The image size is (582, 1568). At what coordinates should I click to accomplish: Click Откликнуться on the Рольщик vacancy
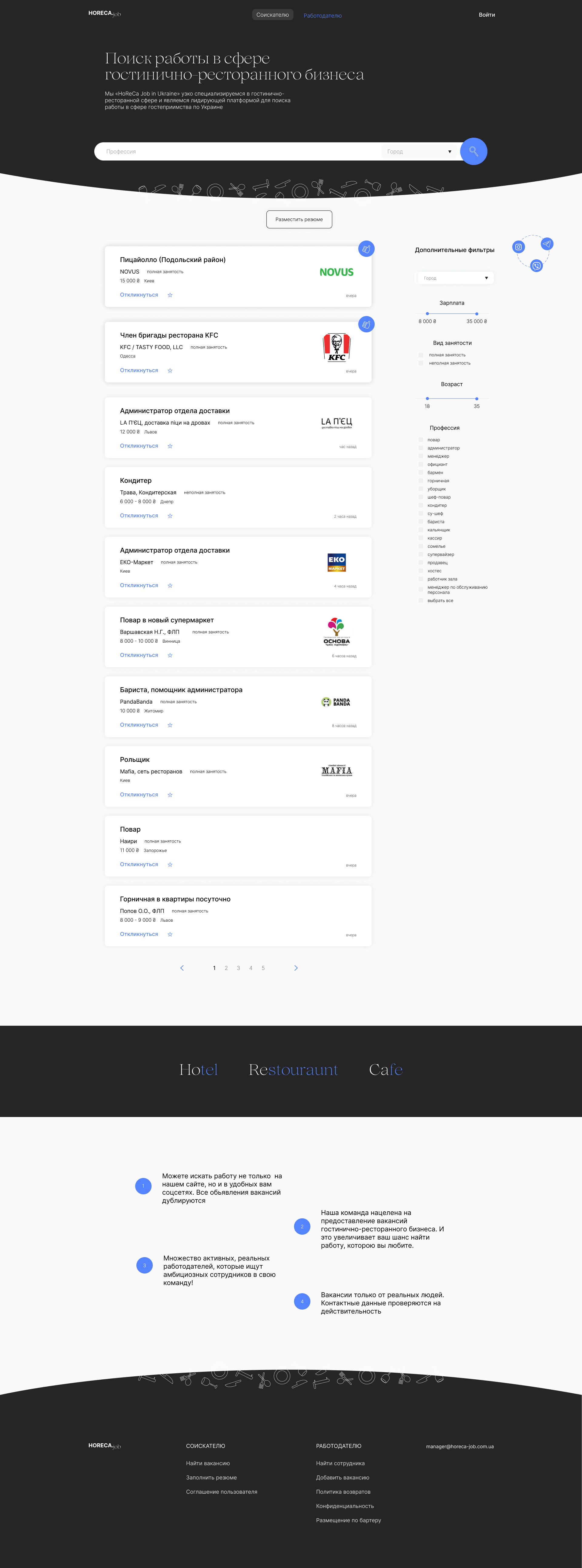coord(139,794)
